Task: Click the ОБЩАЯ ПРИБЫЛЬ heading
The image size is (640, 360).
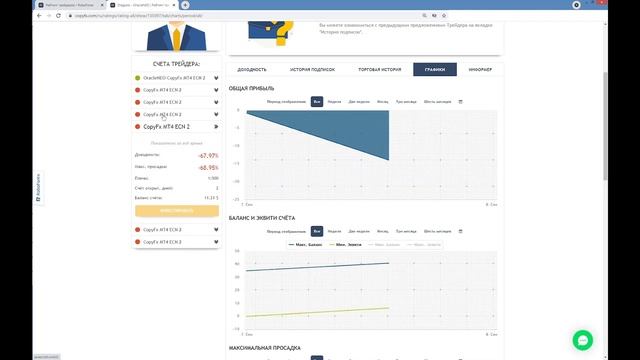Action: (251, 89)
